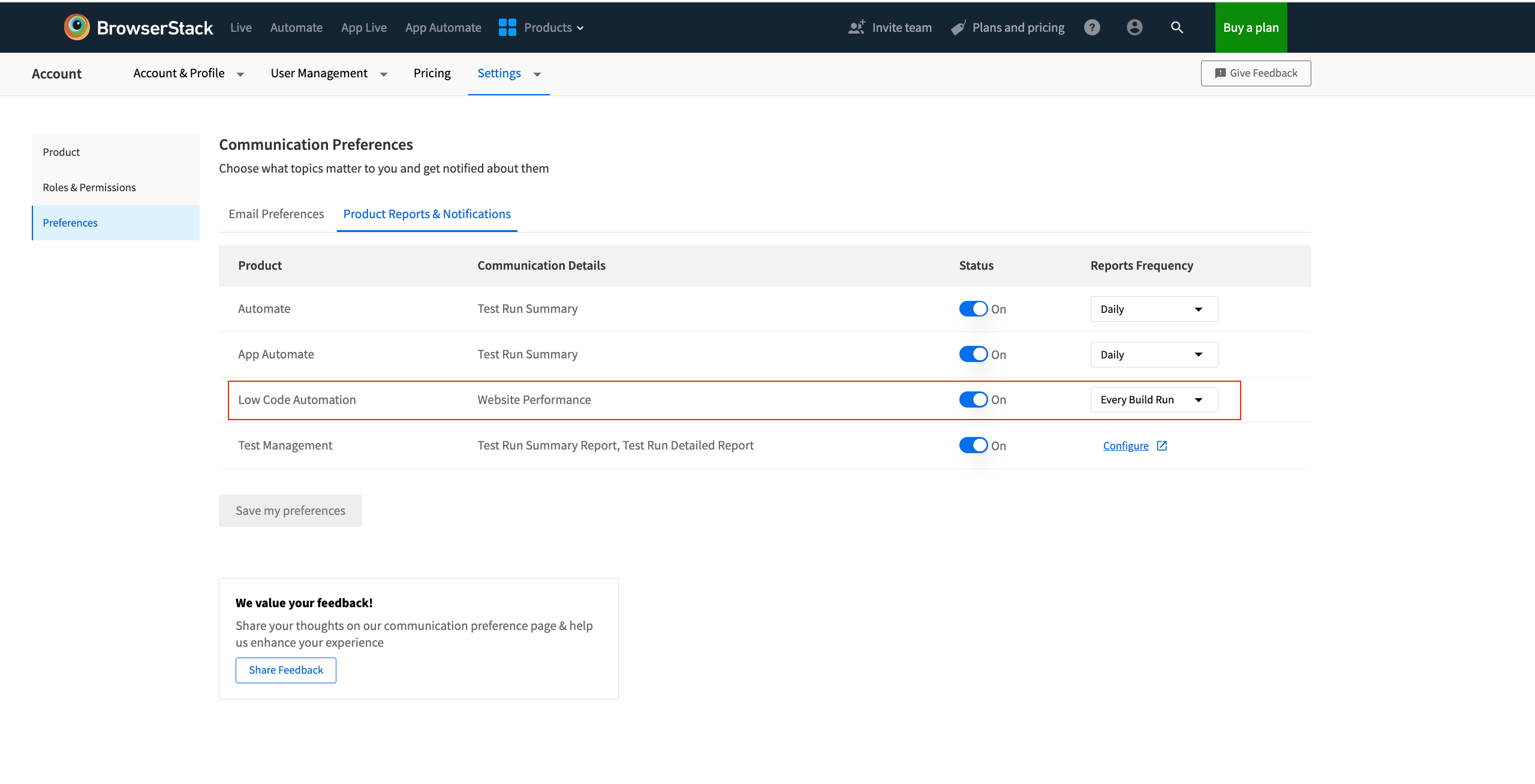Toggle Automate Test Run Summary status off

(x=973, y=309)
